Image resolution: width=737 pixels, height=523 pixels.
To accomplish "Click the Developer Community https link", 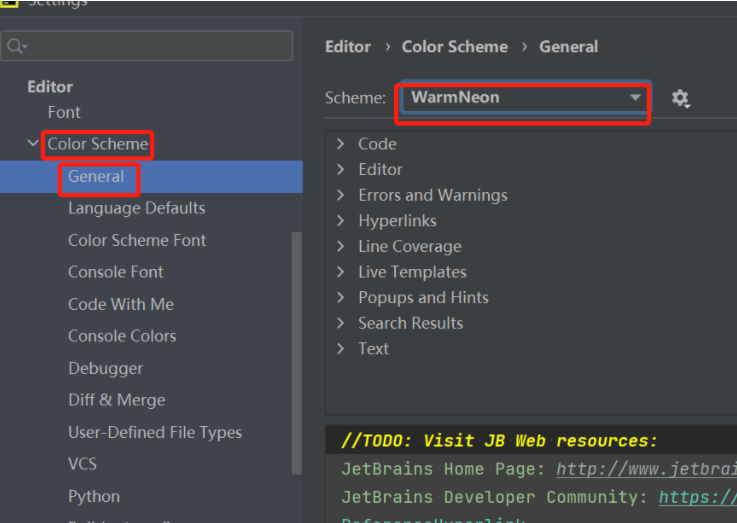I will coord(698,497).
